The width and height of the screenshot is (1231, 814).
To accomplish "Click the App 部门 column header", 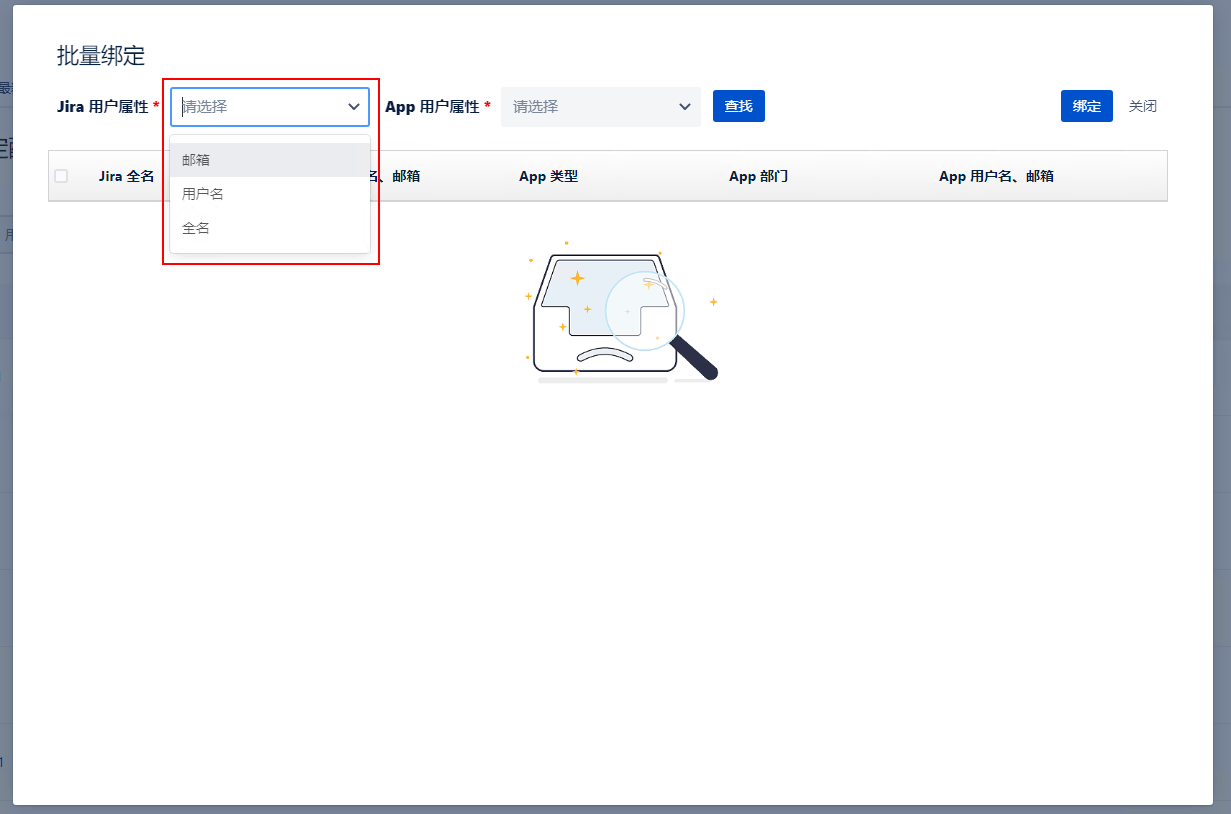I will coord(758,176).
